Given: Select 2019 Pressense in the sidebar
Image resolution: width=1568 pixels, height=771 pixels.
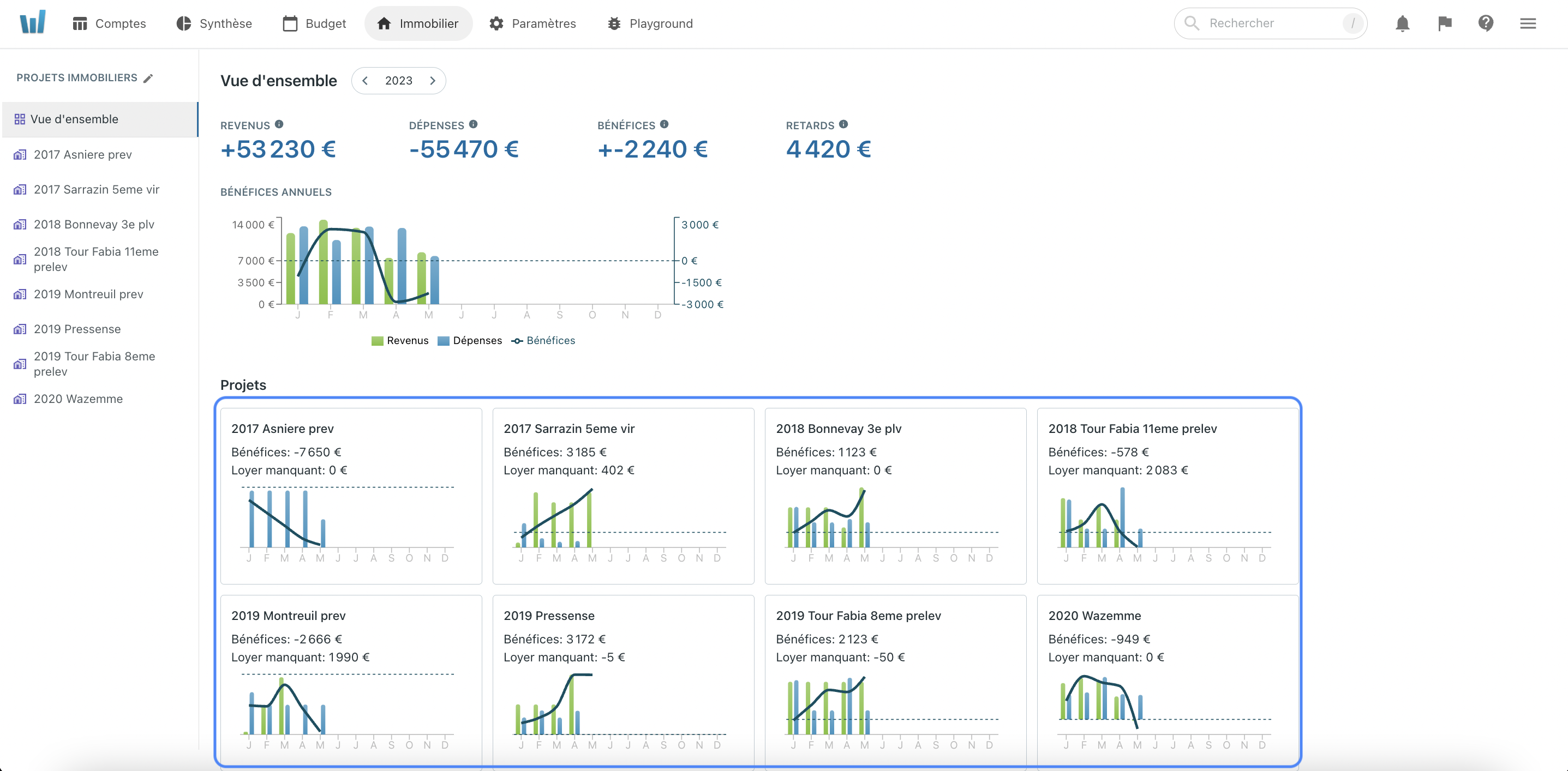Looking at the screenshot, I should point(77,329).
